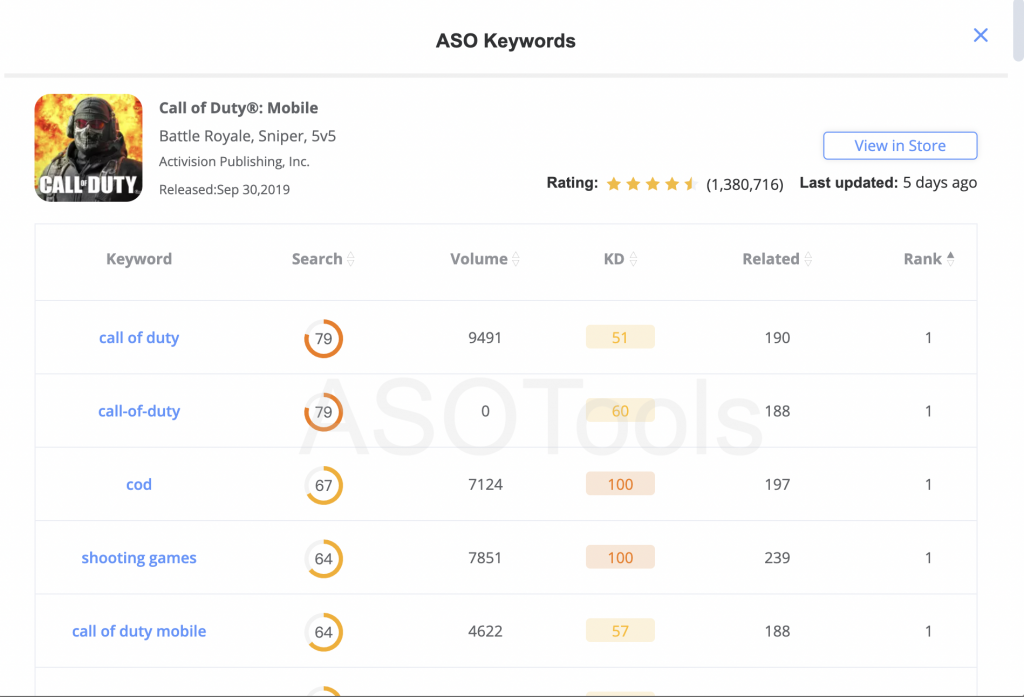Sort table by Search column

323,259
